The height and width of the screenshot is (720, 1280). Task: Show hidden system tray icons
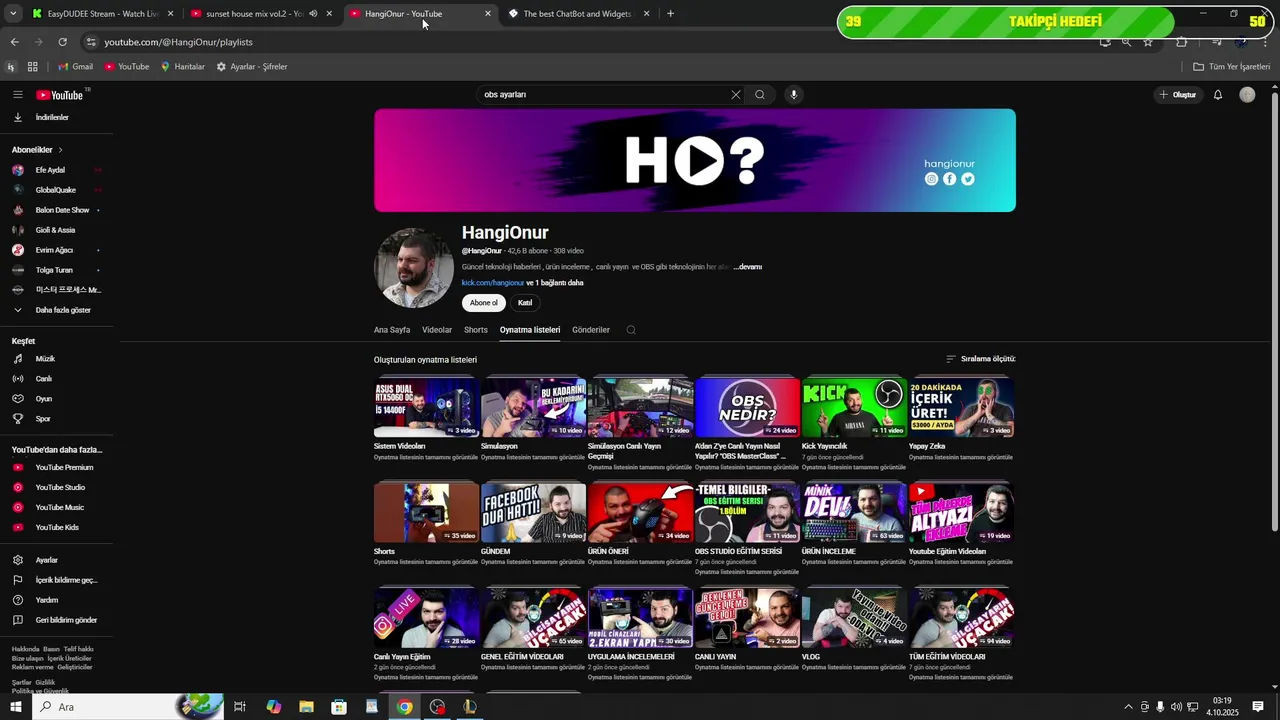(1129, 707)
